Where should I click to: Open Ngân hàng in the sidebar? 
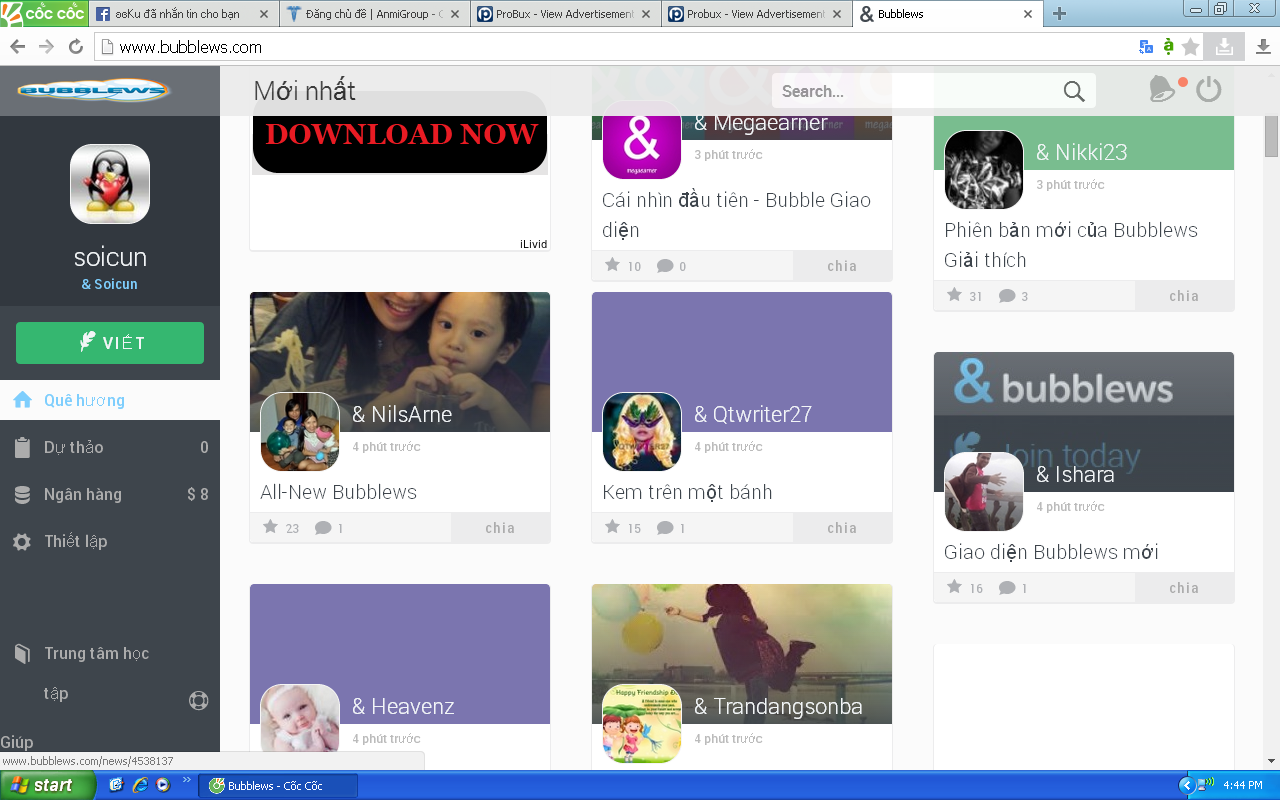click(110, 494)
